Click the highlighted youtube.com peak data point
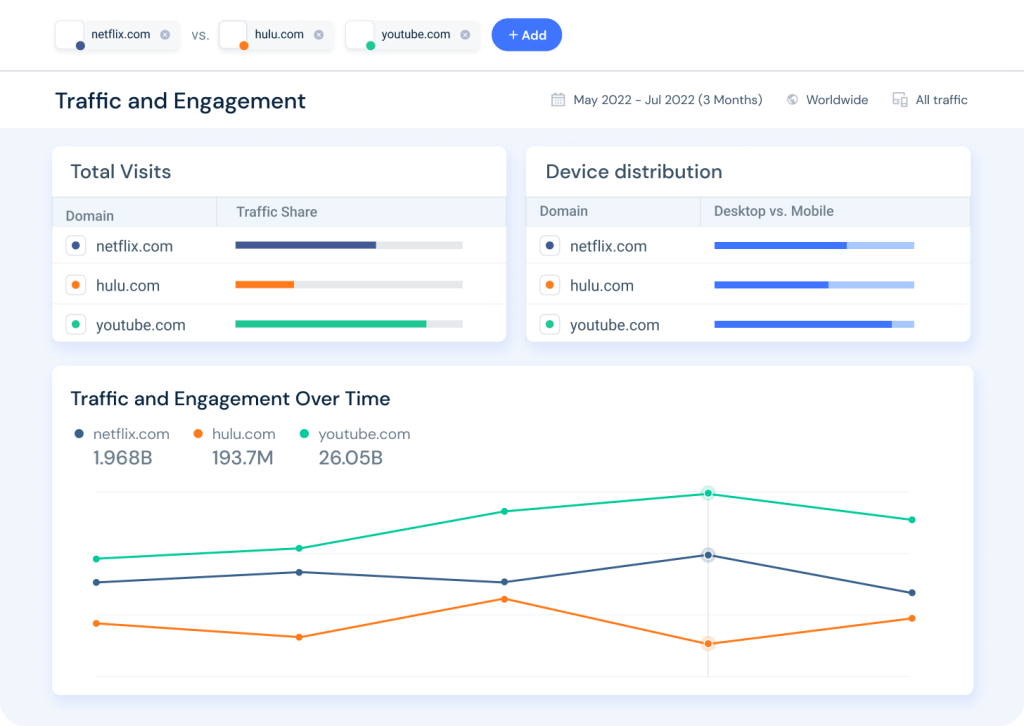 (708, 493)
